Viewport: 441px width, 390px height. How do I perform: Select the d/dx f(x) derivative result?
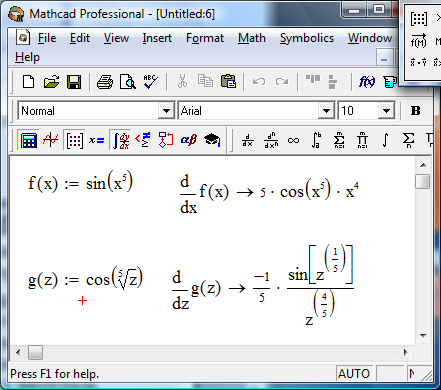click(x=269, y=194)
